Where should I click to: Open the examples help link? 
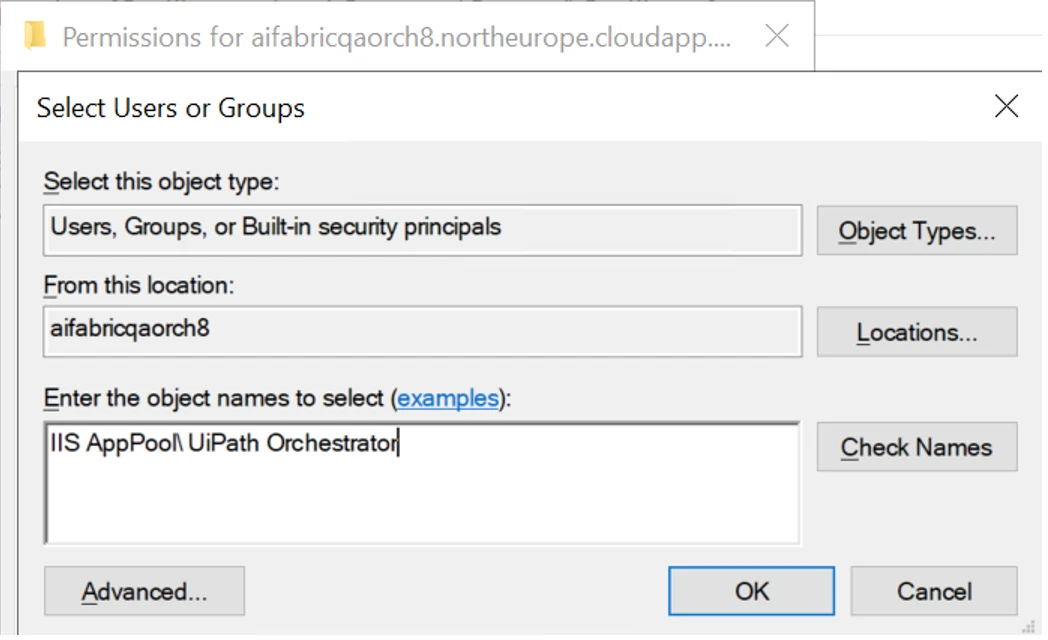(448, 398)
